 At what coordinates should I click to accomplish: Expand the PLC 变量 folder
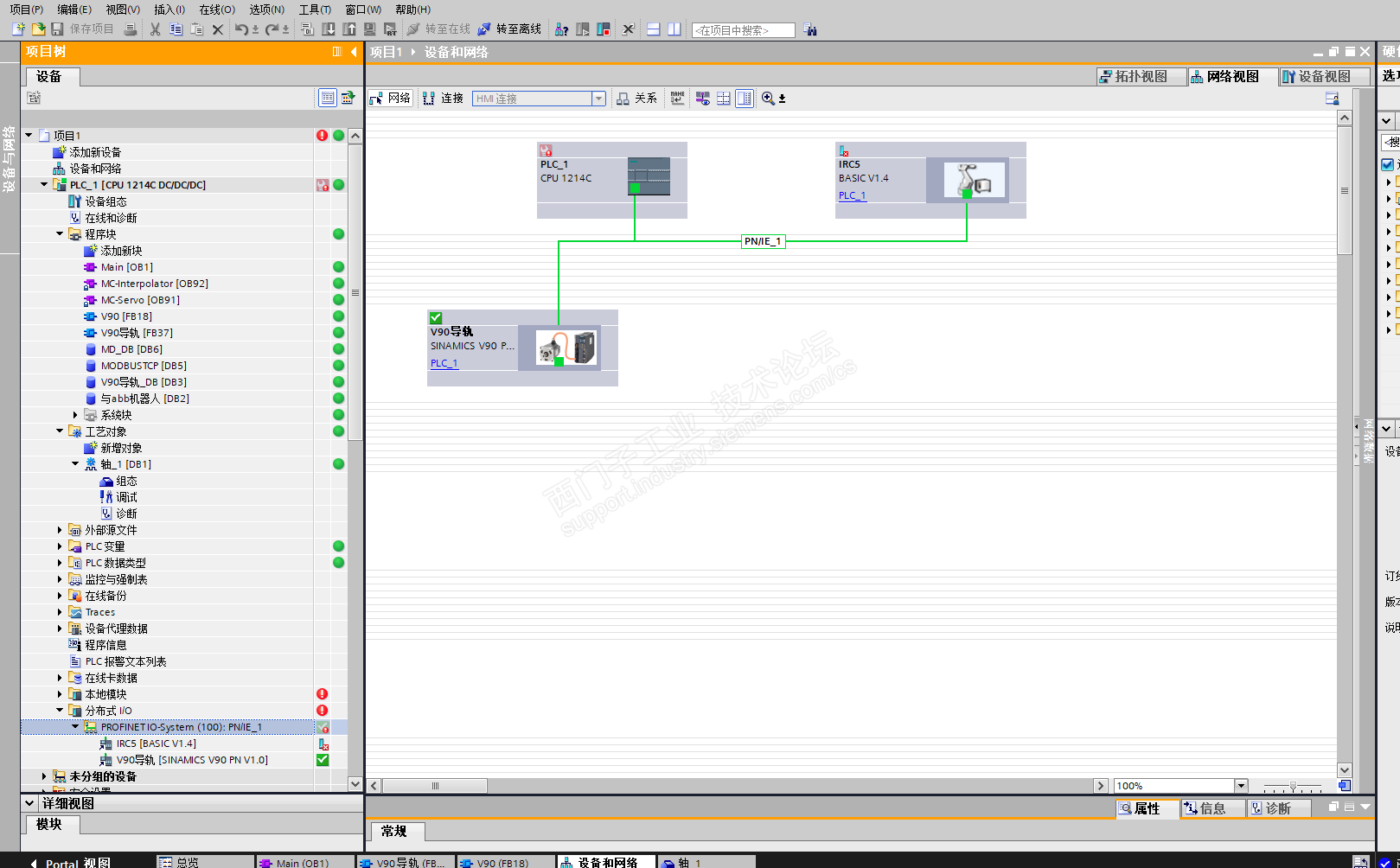(x=60, y=546)
